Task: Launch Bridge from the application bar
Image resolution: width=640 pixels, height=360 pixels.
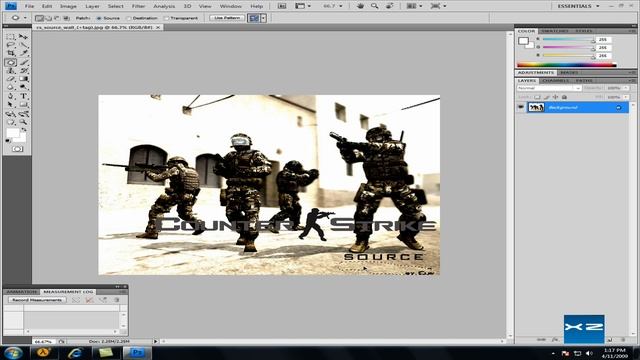Action: 282,6
